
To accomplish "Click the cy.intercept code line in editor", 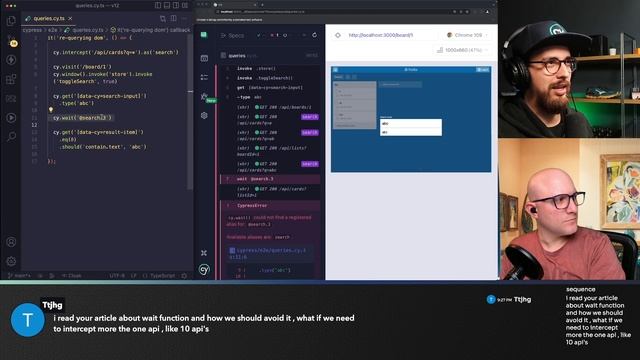I will [x=116, y=52].
